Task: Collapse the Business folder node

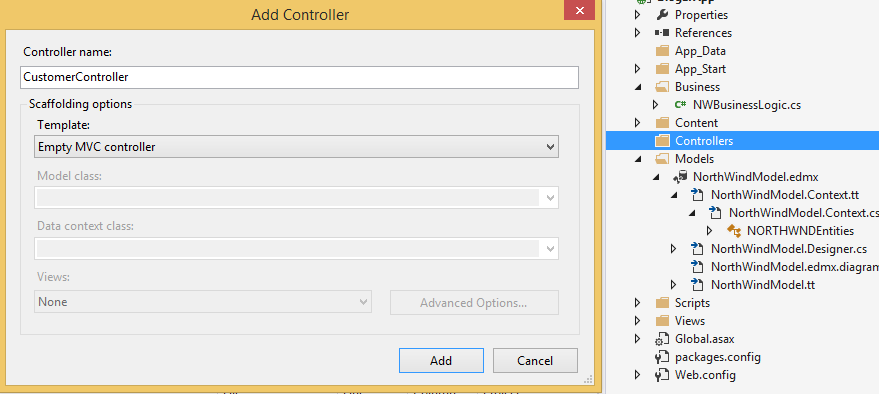Action: click(x=637, y=87)
